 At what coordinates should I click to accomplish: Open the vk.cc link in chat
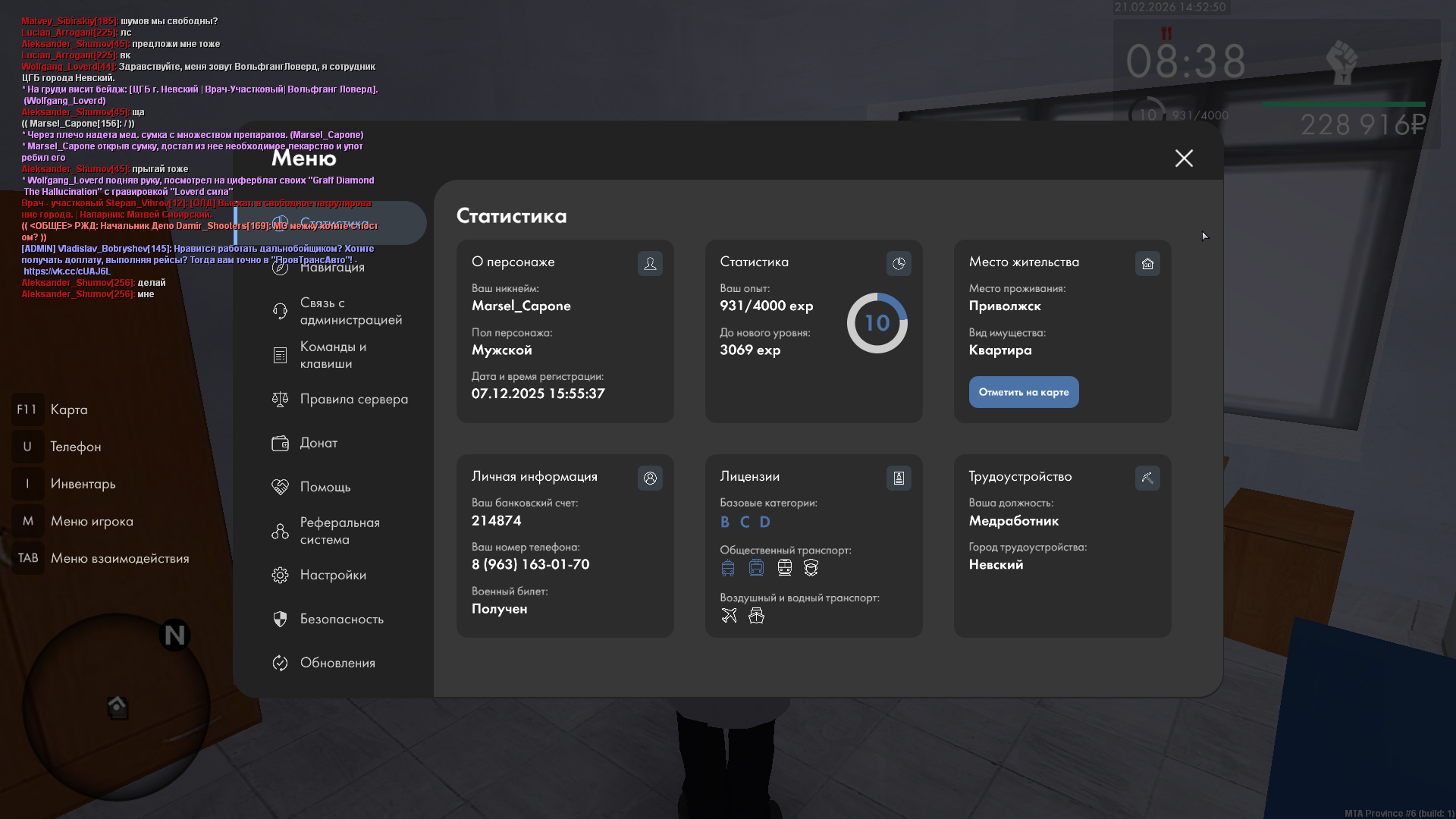coord(67,271)
